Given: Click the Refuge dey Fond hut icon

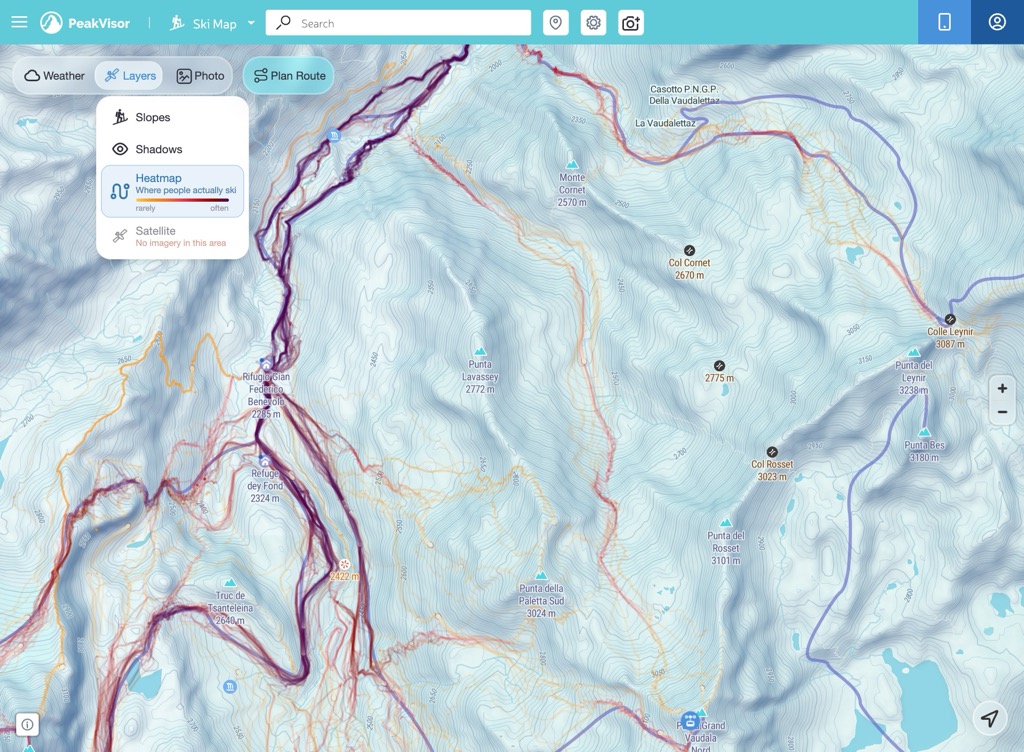Looking at the screenshot, I should [264, 461].
